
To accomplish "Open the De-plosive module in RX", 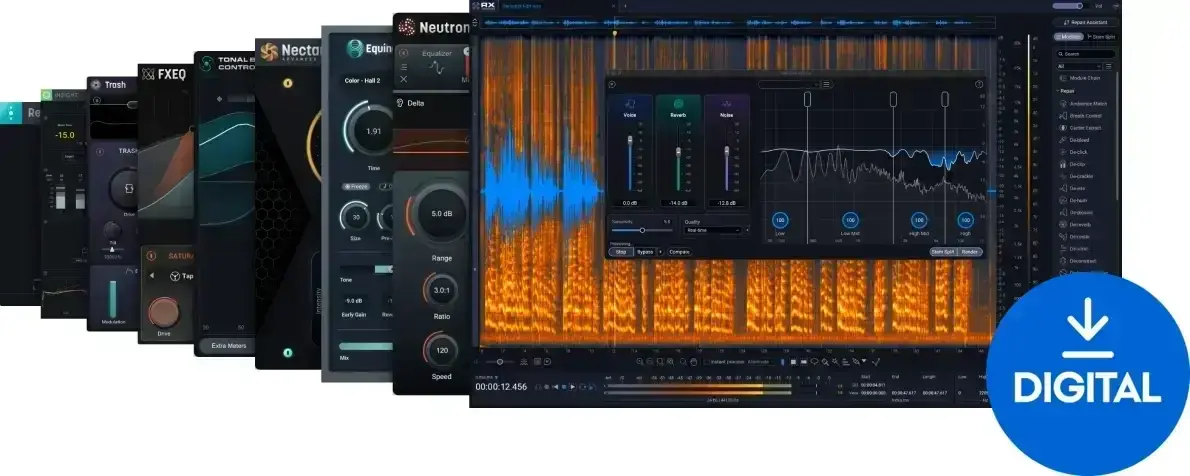I will click(x=1075, y=213).
